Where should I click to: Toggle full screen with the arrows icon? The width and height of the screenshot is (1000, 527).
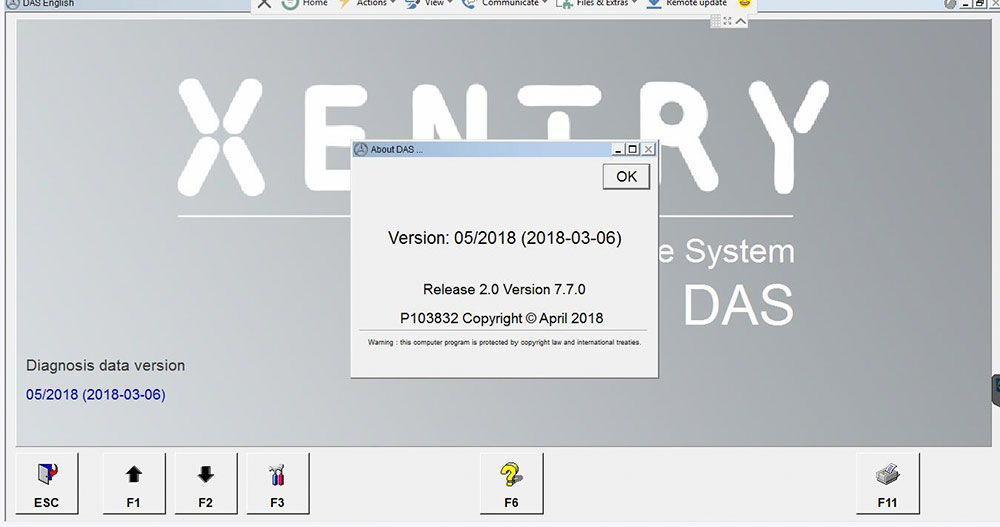click(x=728, y=21)
